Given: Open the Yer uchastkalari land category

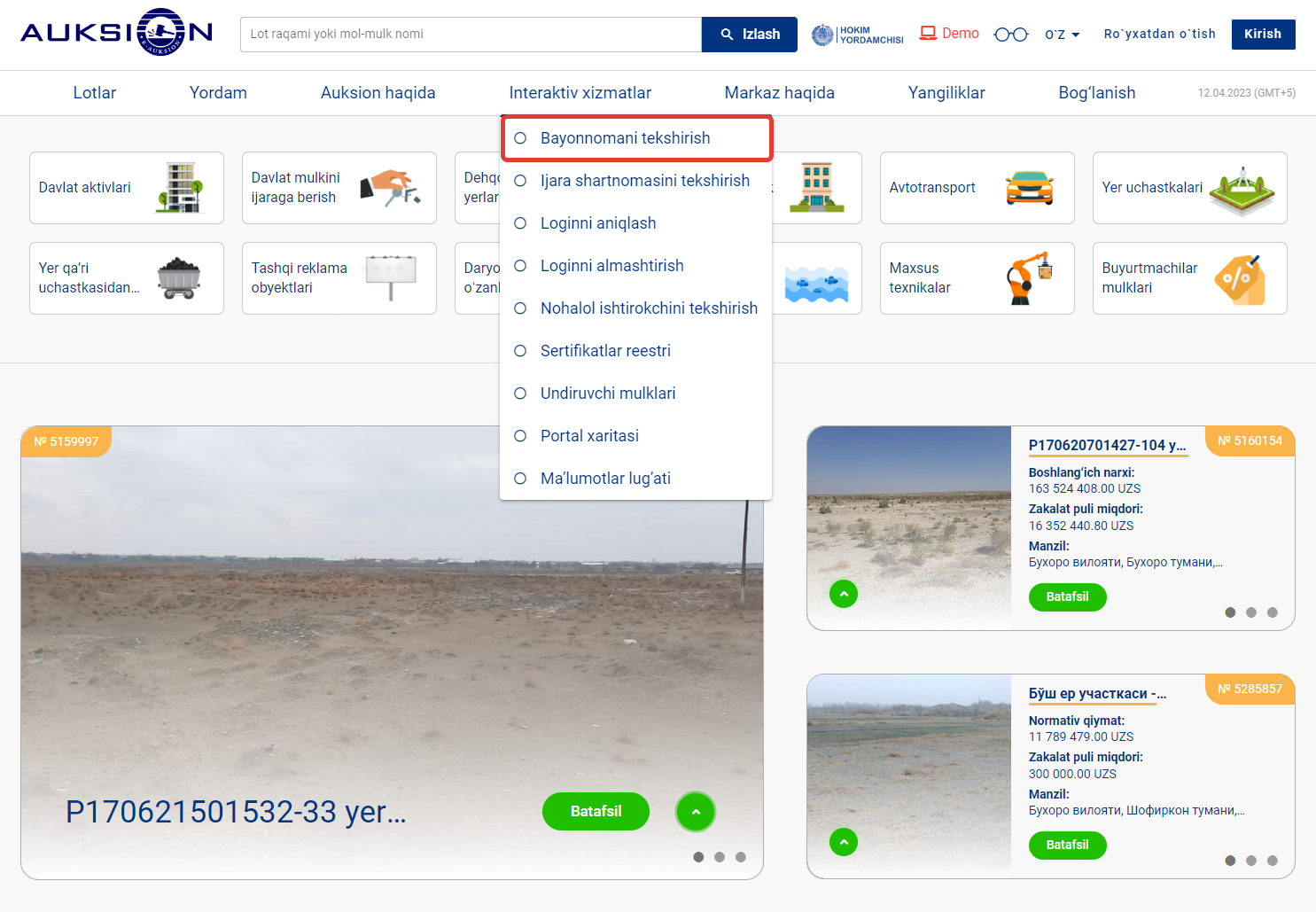Looking at the screenshot, I should pos(1189,188).
